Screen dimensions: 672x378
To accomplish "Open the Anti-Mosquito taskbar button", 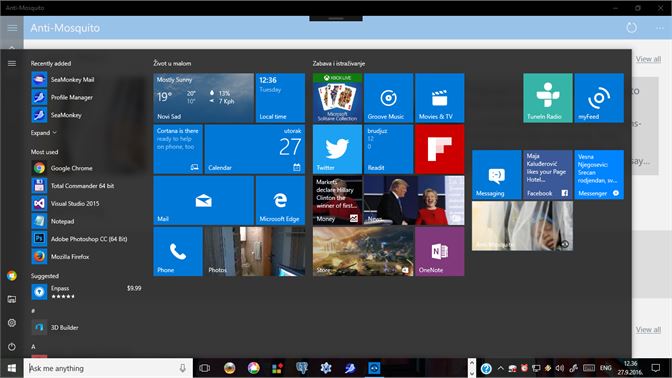I will tap(374, 368).
